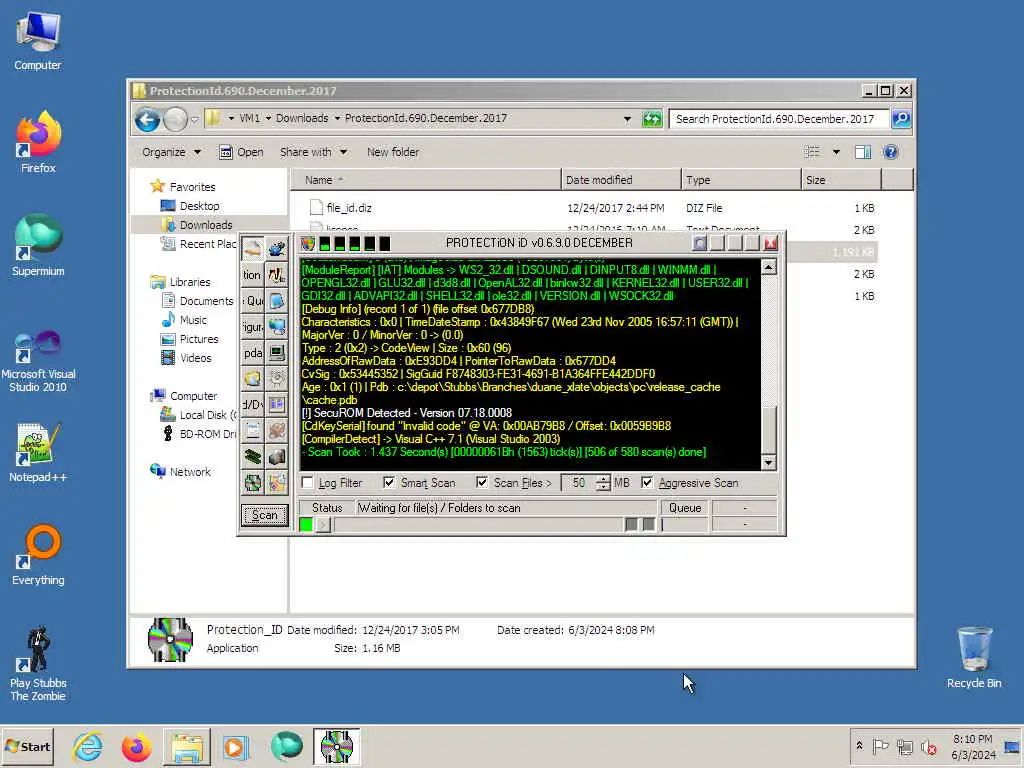
Task: Click the blue round button in Protection ID title bar
Action: [x=699, y=243]
